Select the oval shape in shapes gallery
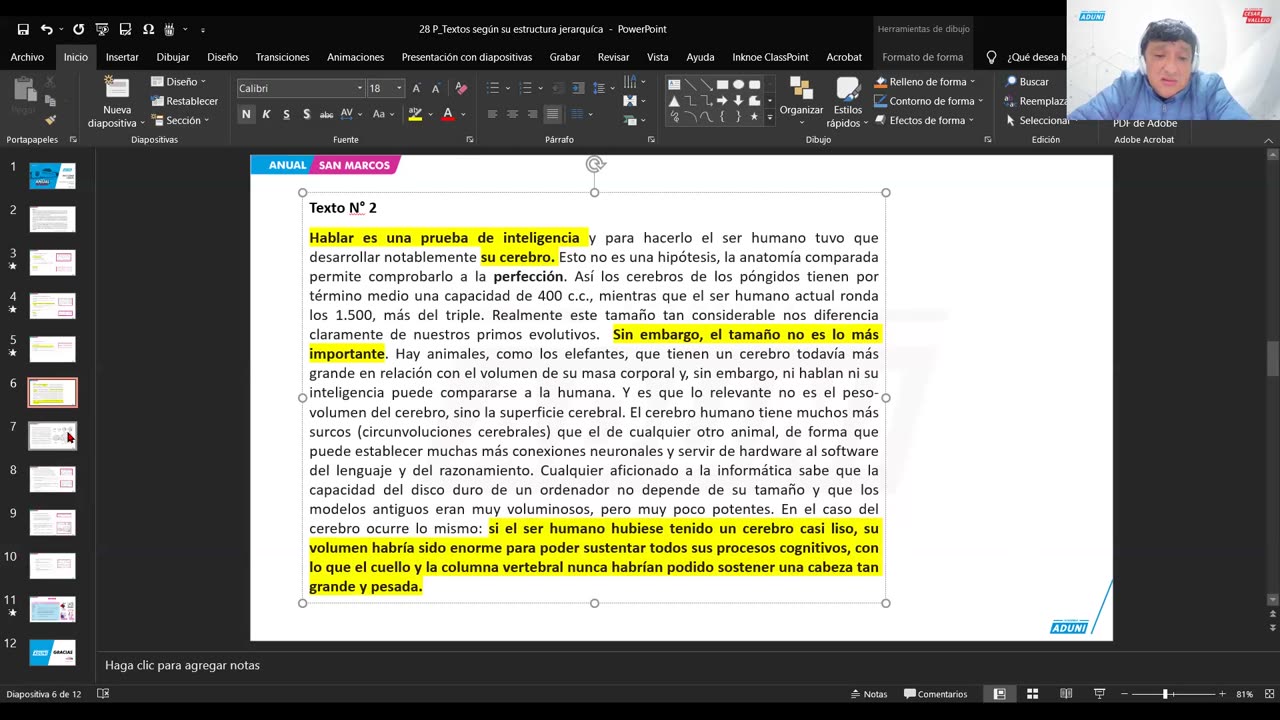This screenshot has width=1280, height=720. click(738, 85)
